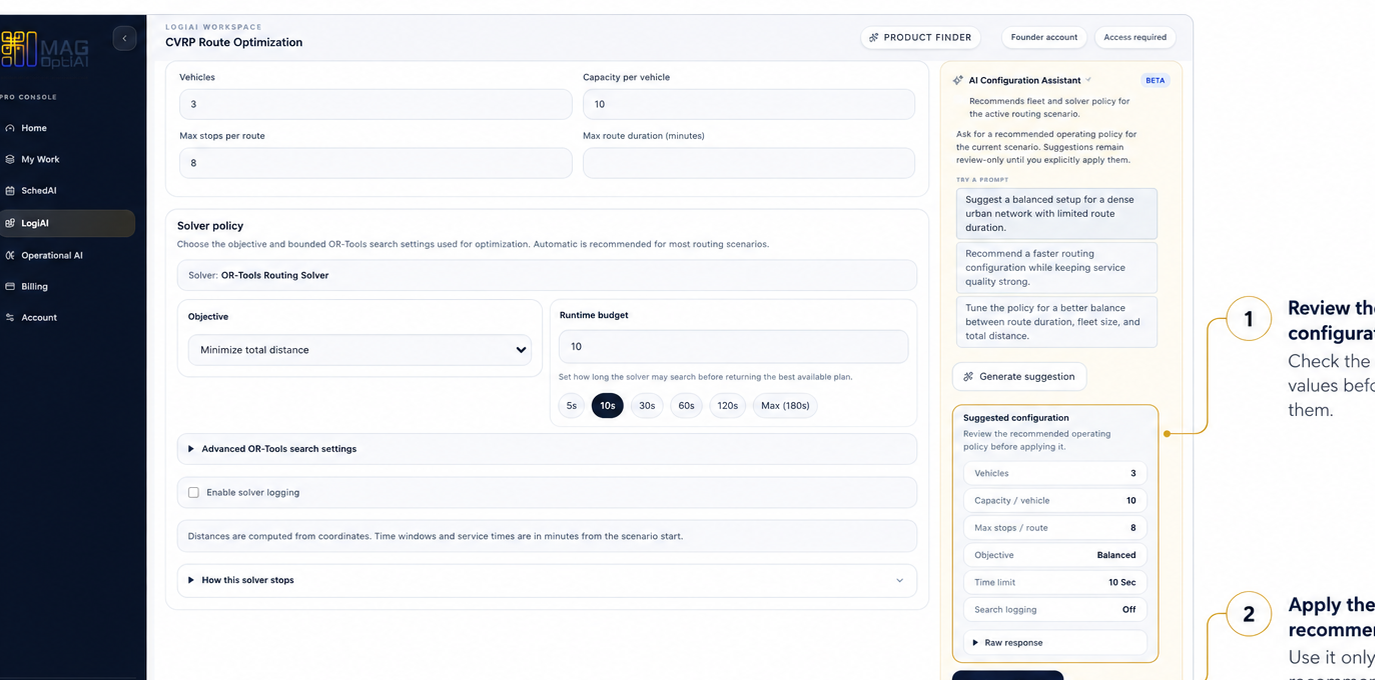This screenshot has width=1375, height=680.
Task: Click the suggested Vehicles row
Action: (1055, 473)
